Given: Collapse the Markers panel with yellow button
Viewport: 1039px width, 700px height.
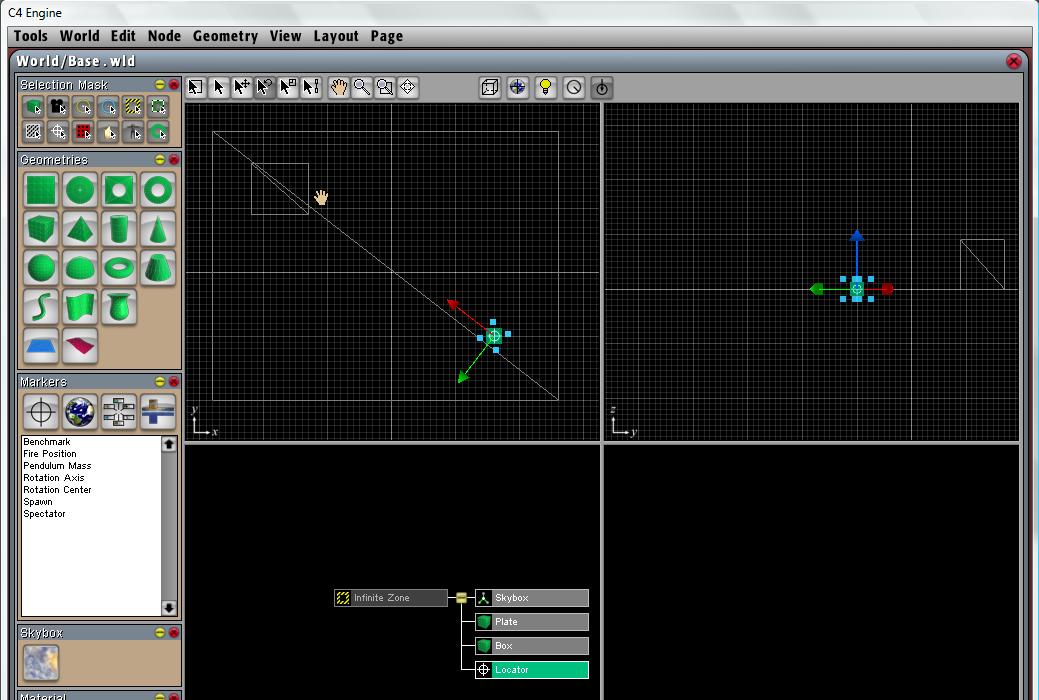Looking at the screenshot, I should click(x=160, y=382).
